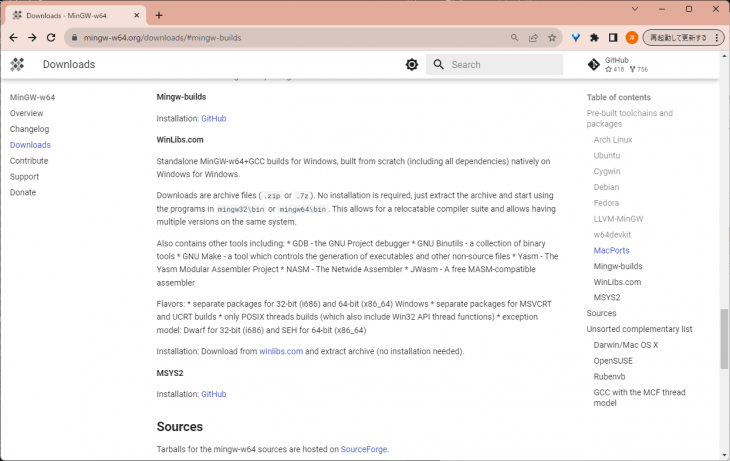Screen dimensions: 730x461
Task: Open a new browser tab
Action: 159,15
